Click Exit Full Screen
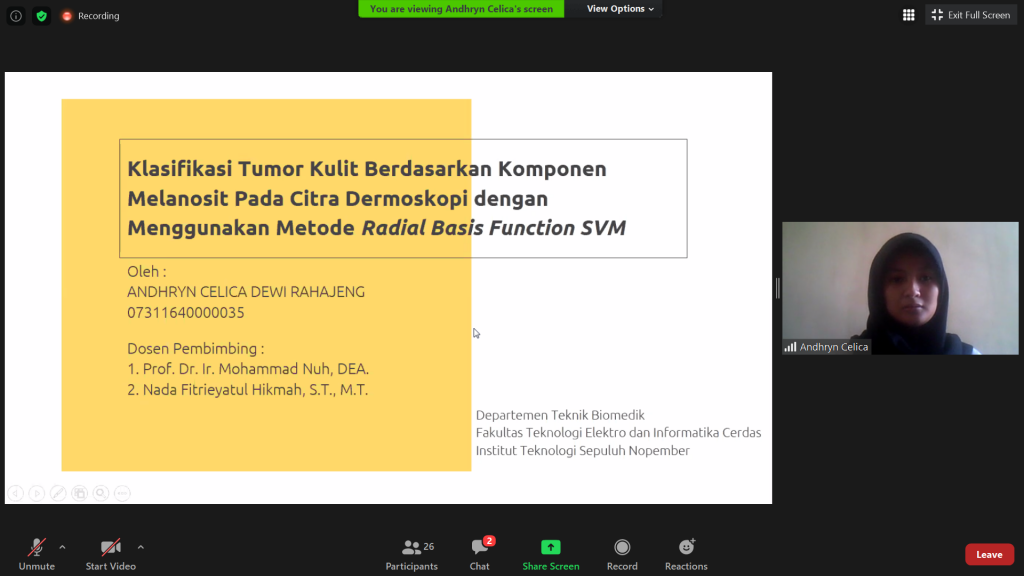Viewport: 1024px width, 576px height. (x=972, y=15)
